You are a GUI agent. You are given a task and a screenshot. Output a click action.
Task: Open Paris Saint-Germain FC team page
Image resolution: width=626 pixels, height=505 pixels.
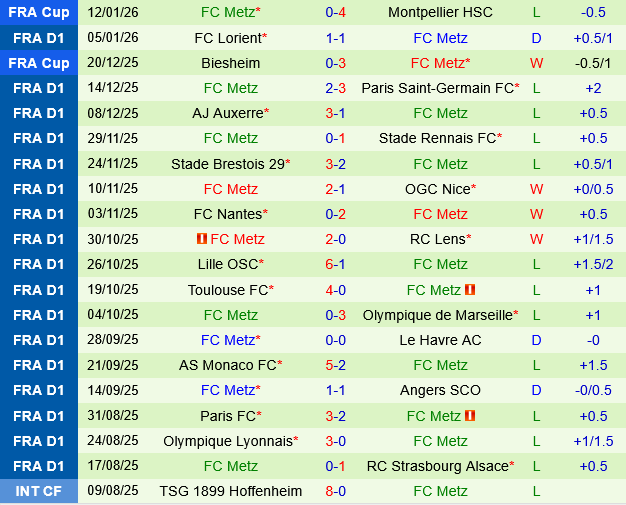(438, 88)
